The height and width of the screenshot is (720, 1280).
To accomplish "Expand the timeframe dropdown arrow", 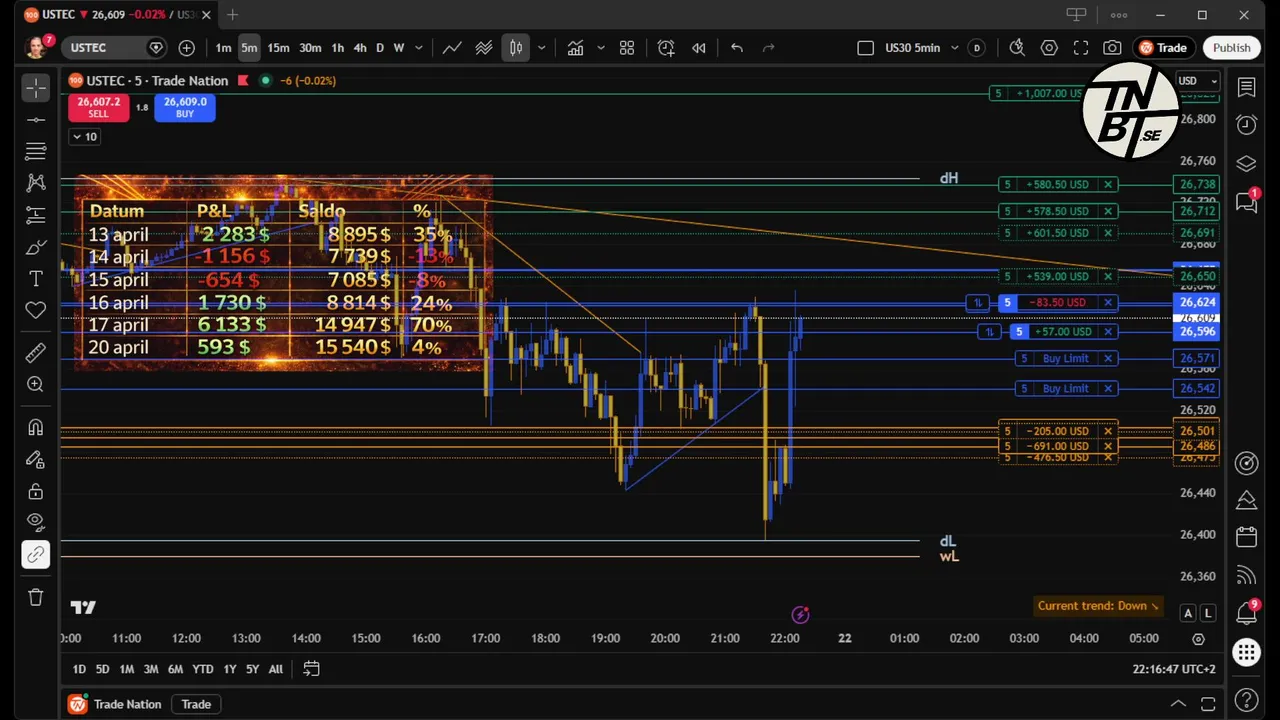I will pos(418,48).
